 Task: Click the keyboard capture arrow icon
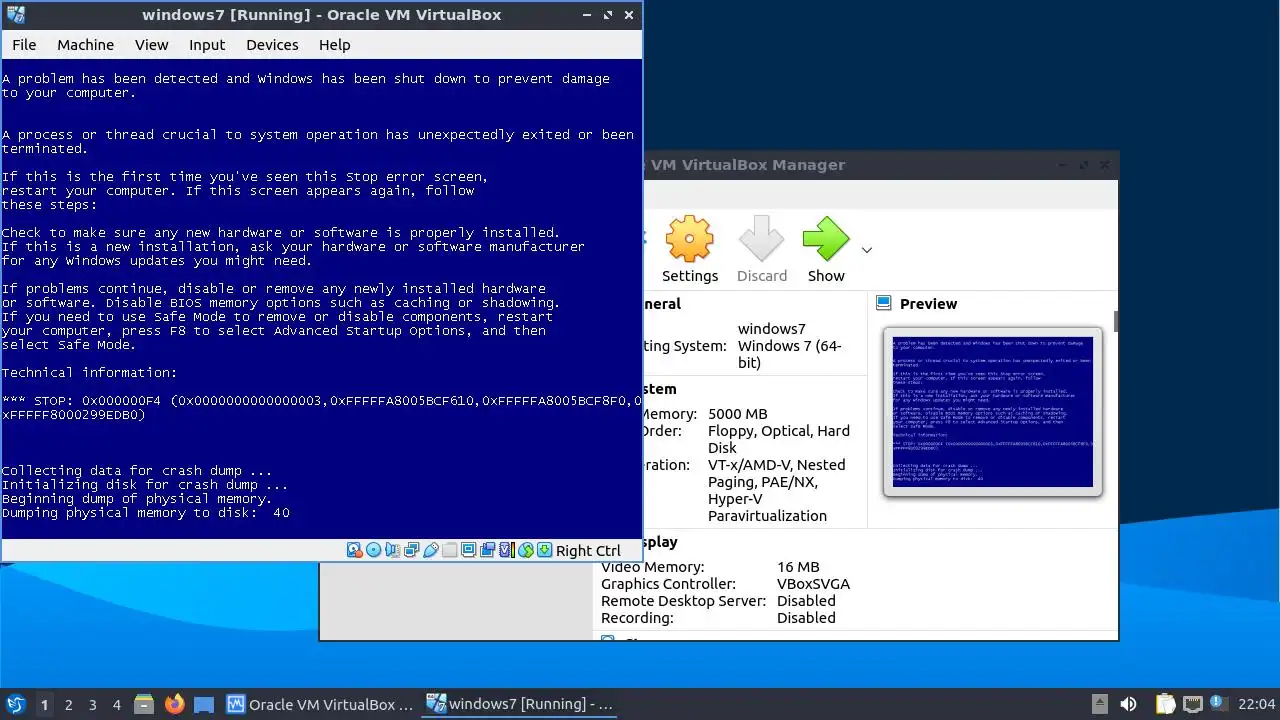coord(544,550)
